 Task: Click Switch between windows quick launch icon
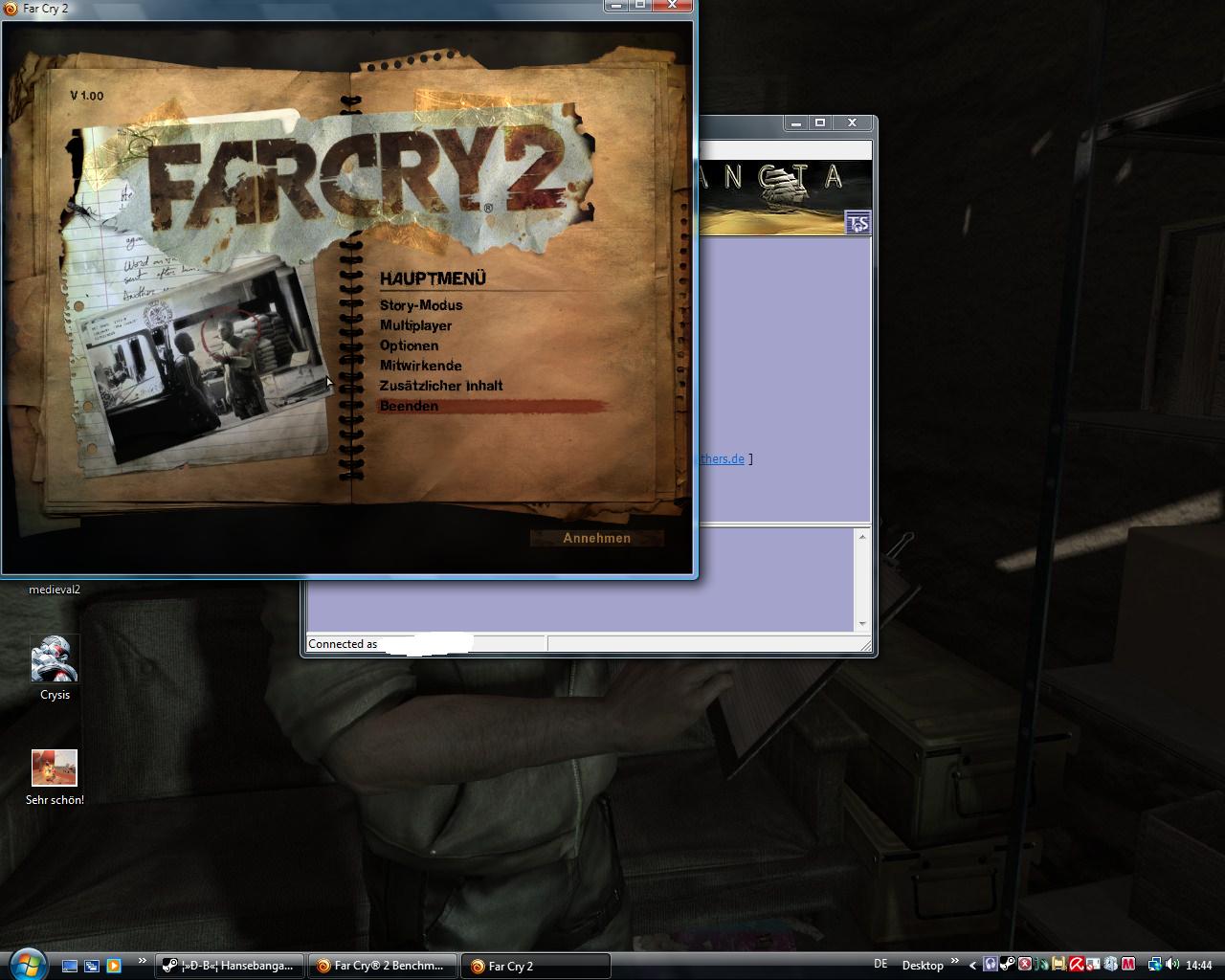tap(92, 966)
